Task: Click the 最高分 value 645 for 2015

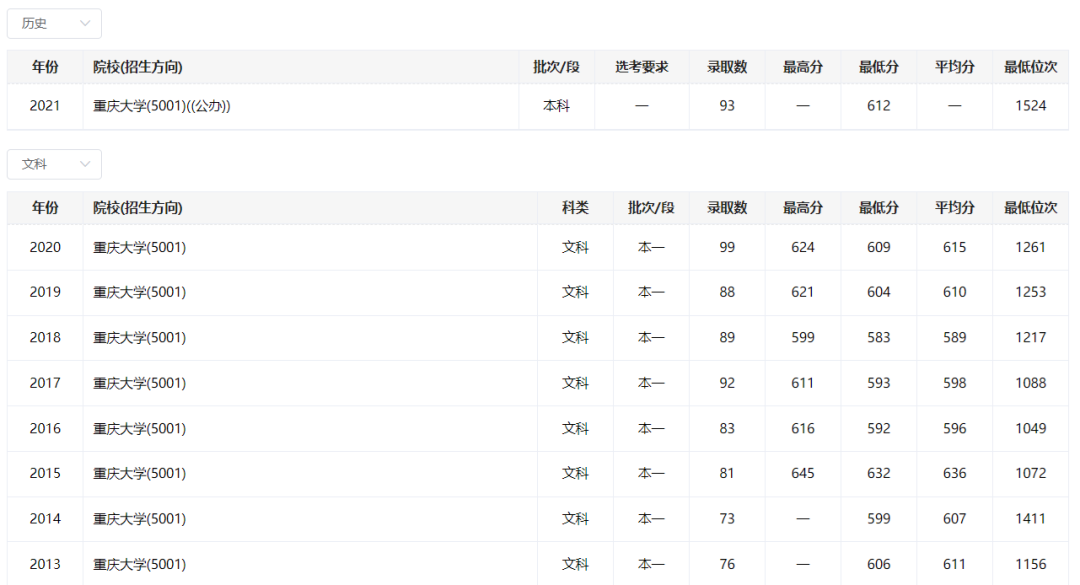Action: (802, 473)
